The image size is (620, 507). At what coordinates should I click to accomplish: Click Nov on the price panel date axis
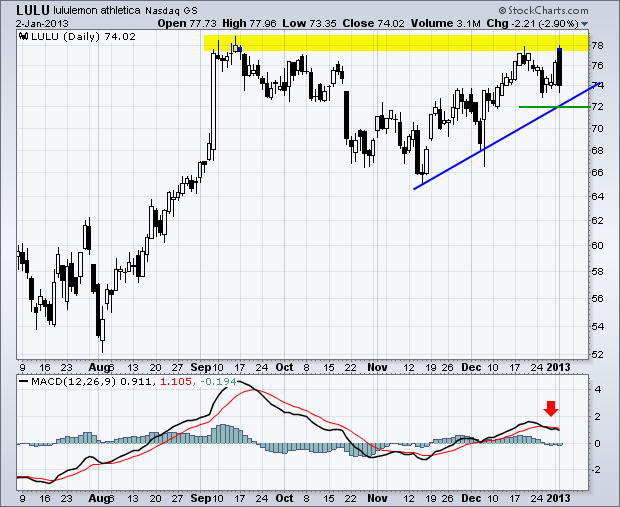[x=377, y=368]
